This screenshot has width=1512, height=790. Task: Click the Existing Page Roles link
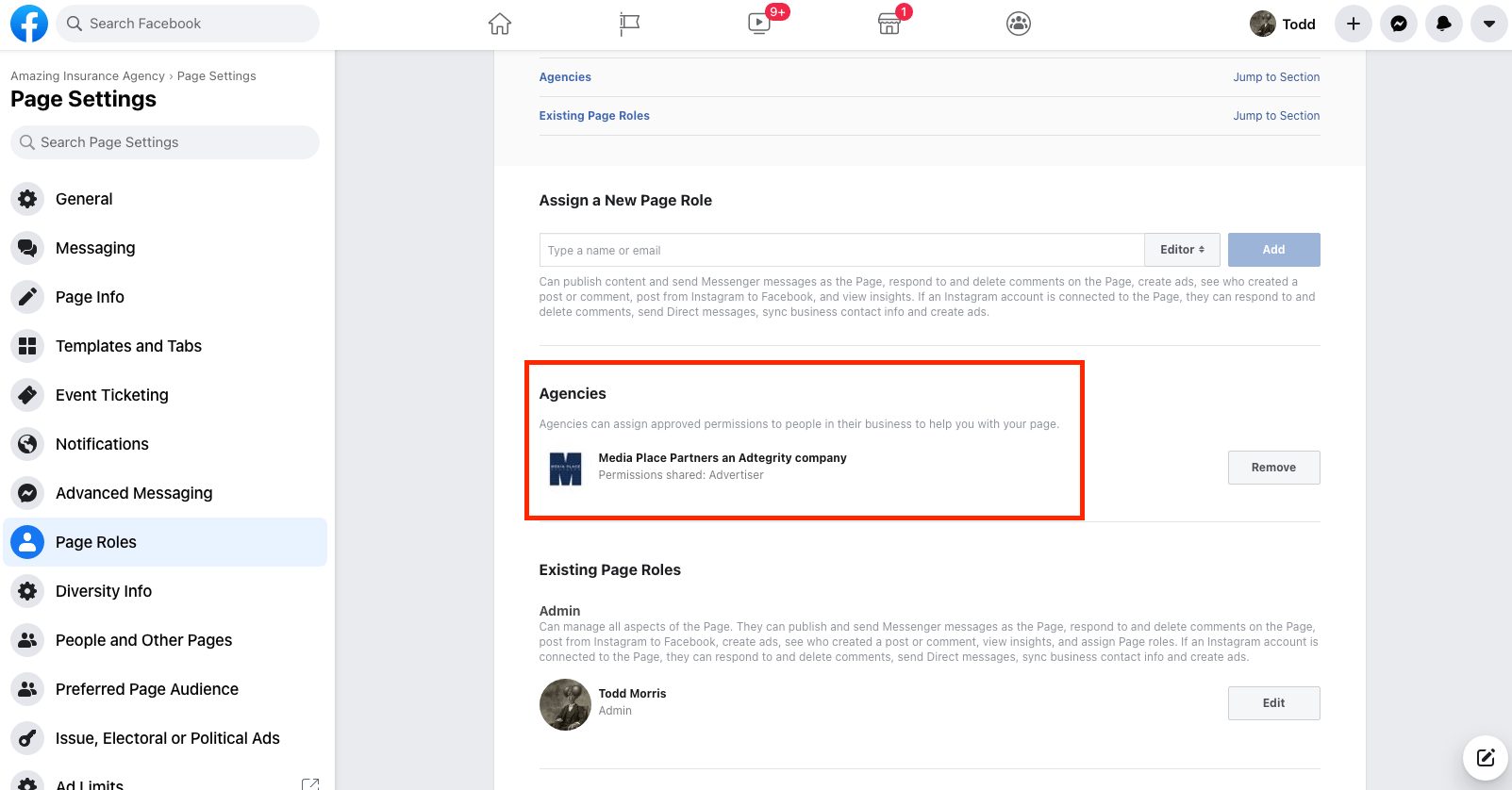pyautogui.click(x=594, y=116)
